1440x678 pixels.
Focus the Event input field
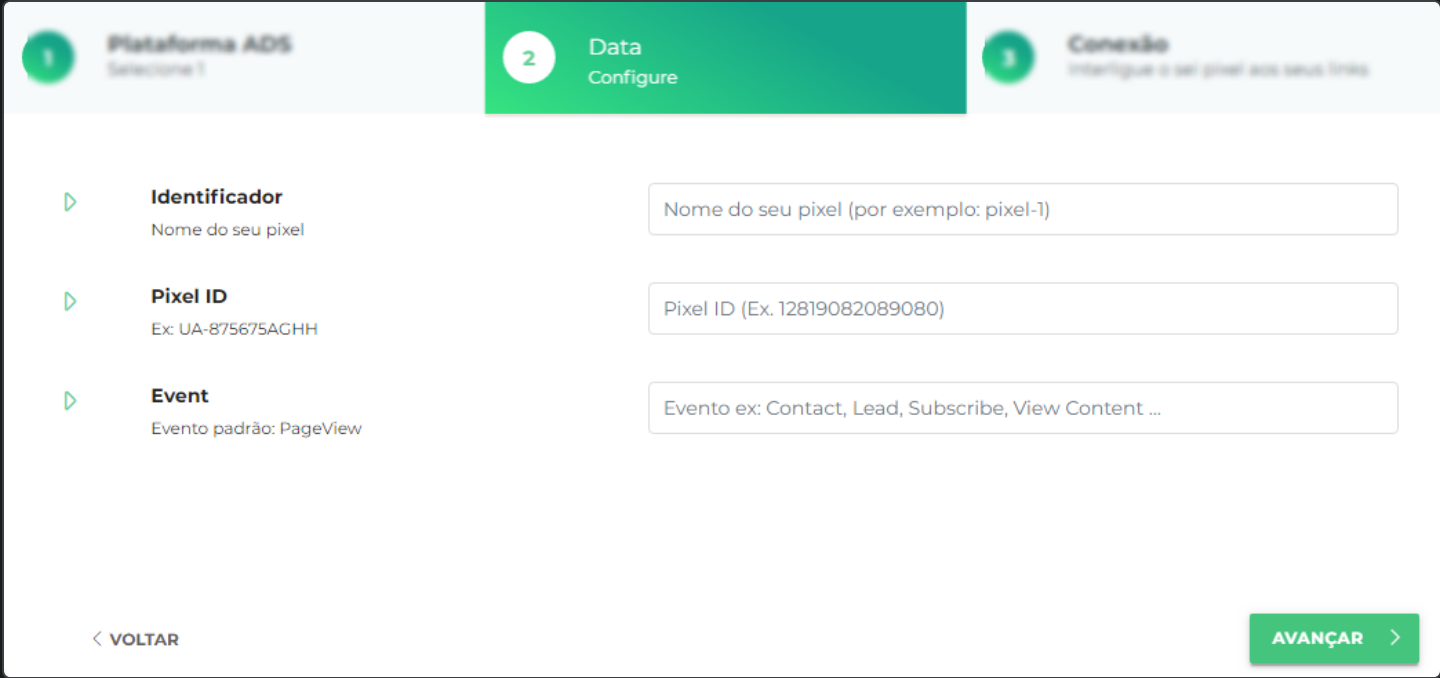click(1022, 407)
